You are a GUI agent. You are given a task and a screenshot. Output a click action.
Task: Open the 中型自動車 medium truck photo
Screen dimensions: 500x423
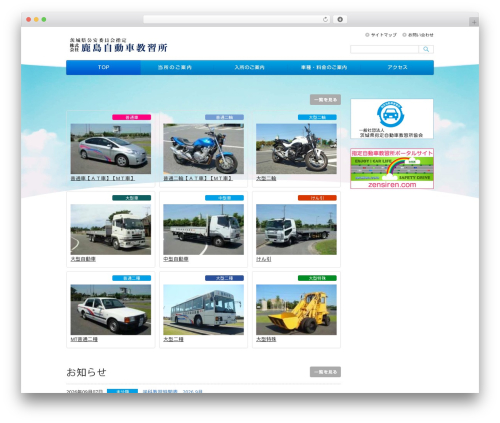coord(203,230)
